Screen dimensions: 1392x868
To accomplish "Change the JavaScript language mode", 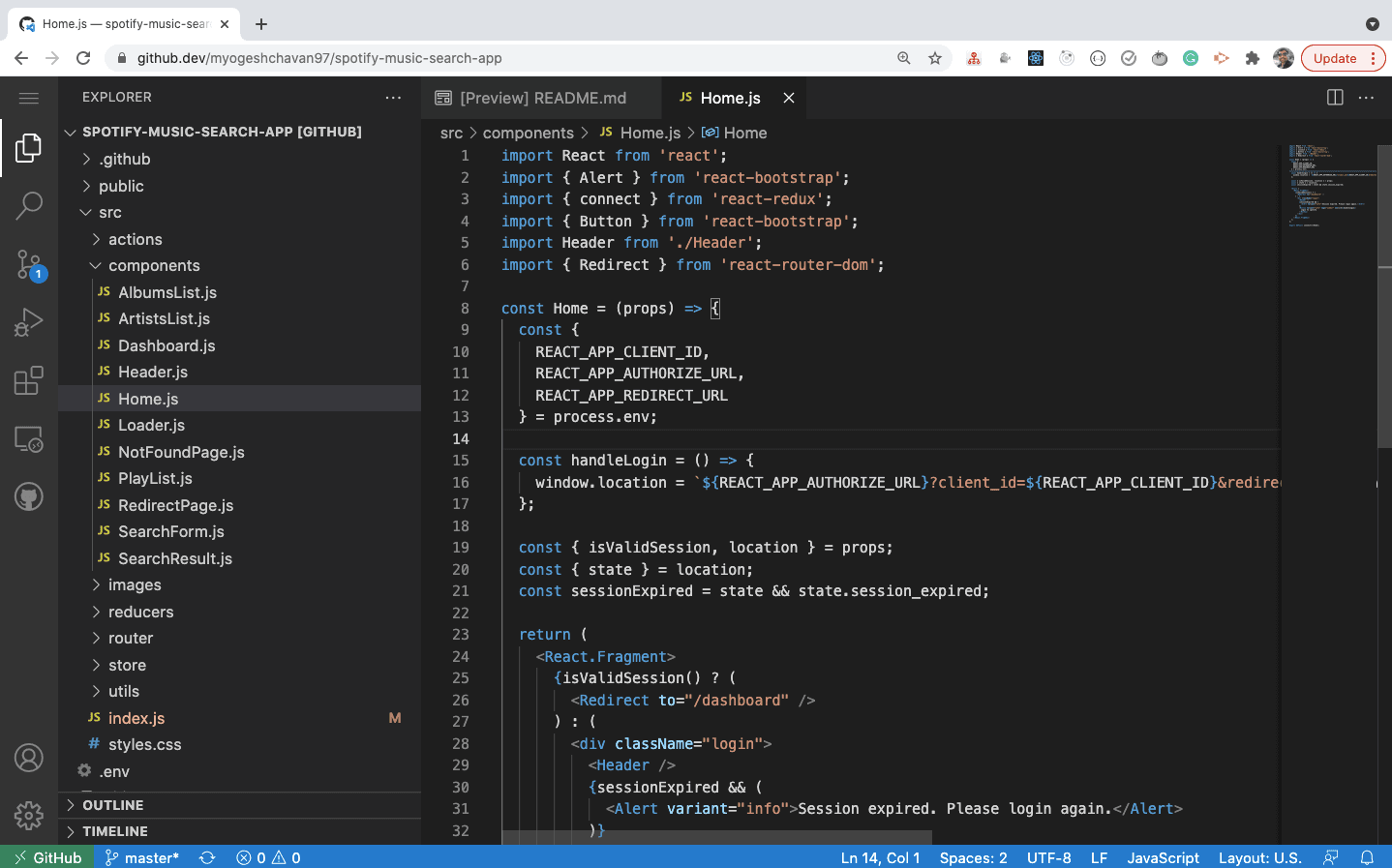I will click(x=1163, y=857).
